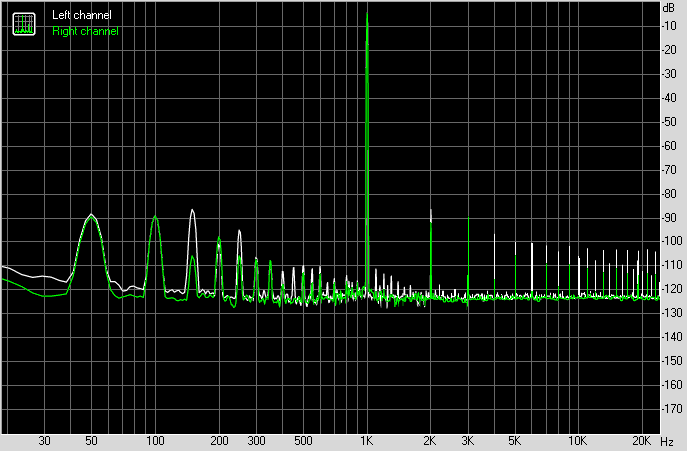Screen dimensions: 687x451
Task: Select the 'Left channel' legend label
Action: [82, 15]
